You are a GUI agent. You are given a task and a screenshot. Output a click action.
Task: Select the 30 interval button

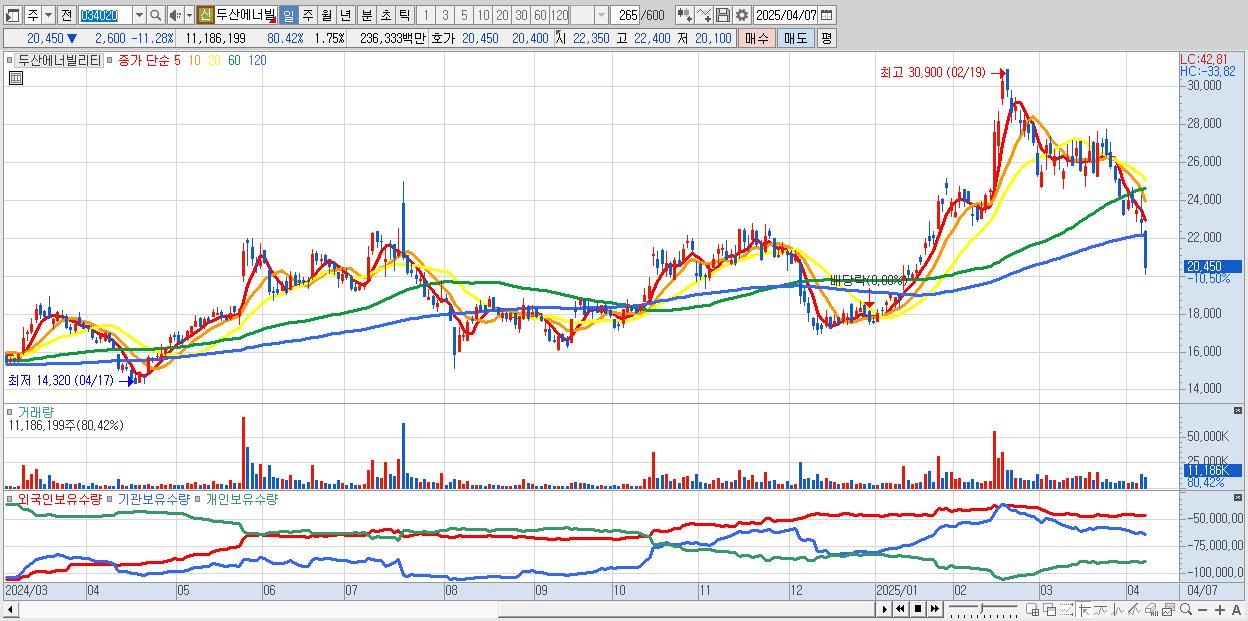(521, 15)
